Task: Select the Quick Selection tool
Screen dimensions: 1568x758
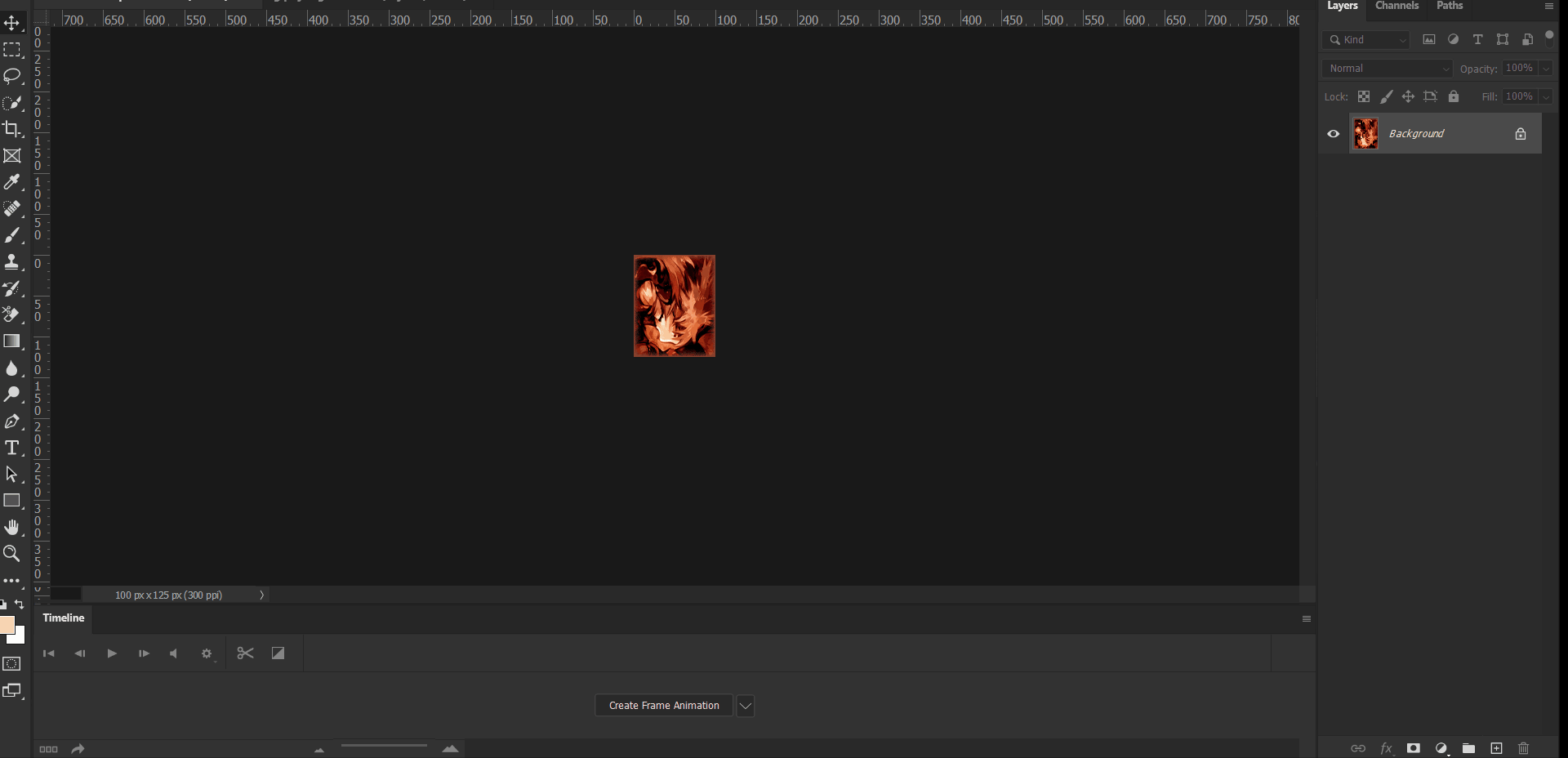Action: click(11, 103)
